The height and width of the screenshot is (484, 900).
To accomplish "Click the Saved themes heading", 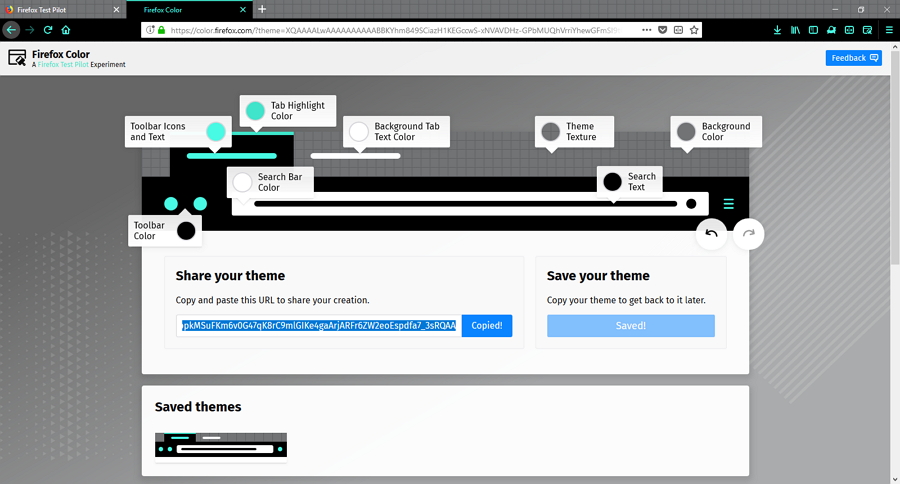I will click(198, 406).
